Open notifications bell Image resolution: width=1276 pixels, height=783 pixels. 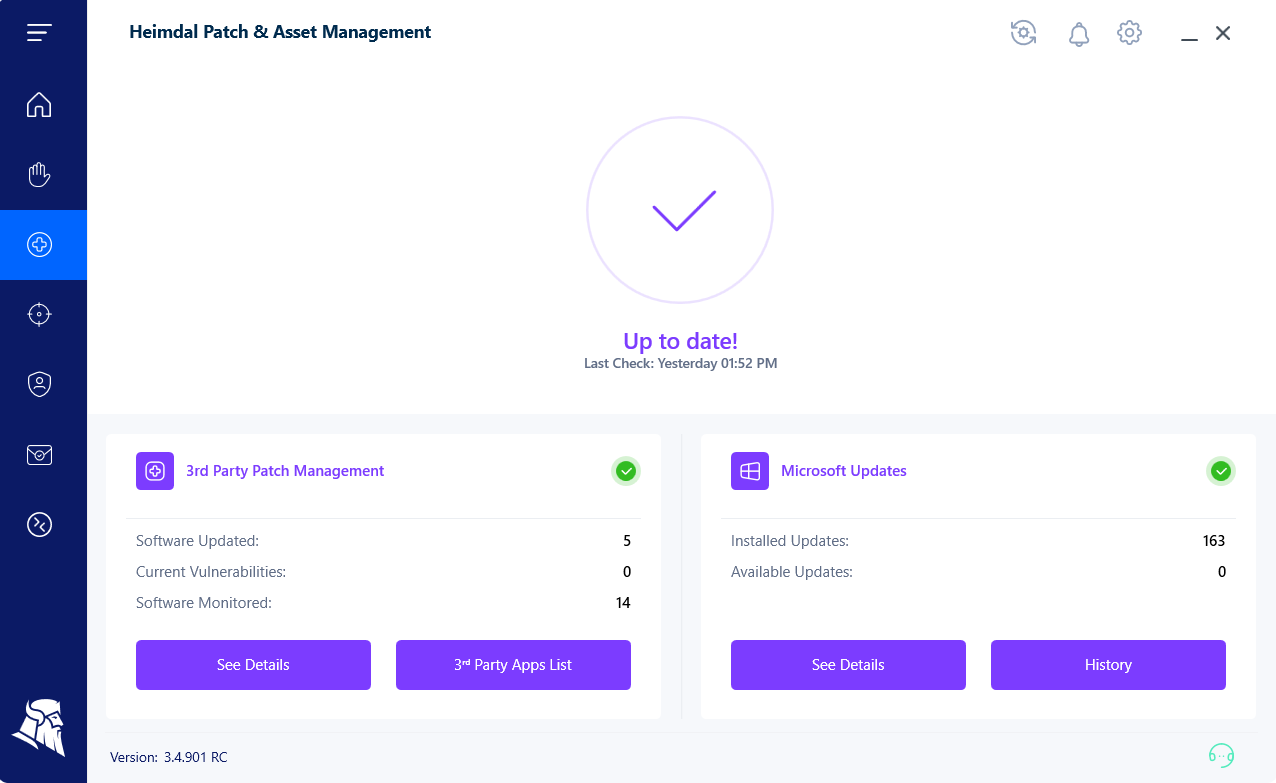1079,34
